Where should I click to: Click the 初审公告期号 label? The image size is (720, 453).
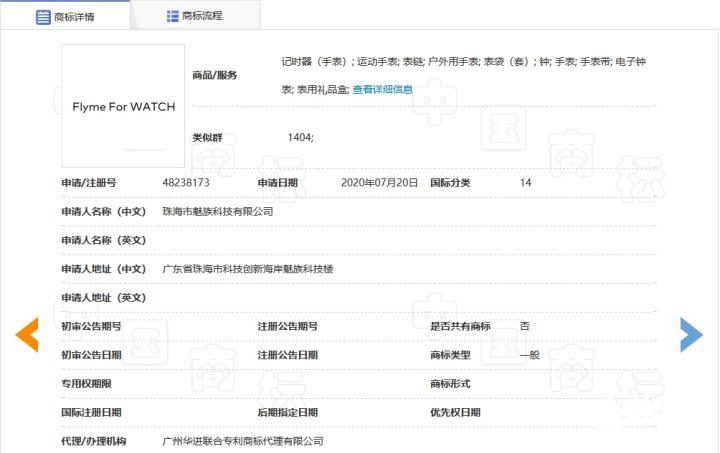[x=91, y=326]
